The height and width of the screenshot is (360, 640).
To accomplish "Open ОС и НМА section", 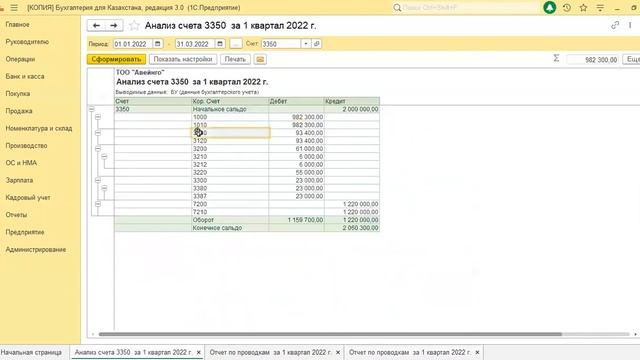I will point(21,163).
